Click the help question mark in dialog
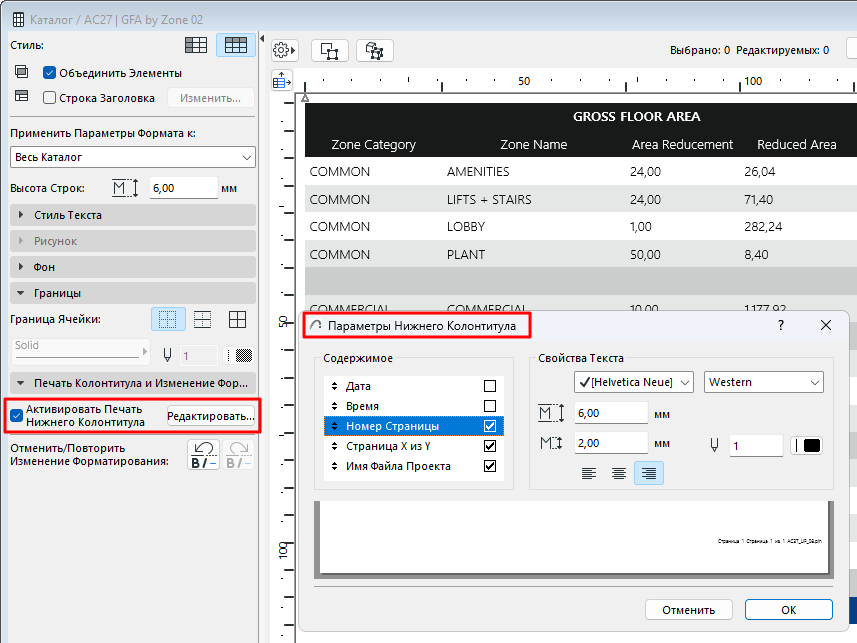 (781, 326)
